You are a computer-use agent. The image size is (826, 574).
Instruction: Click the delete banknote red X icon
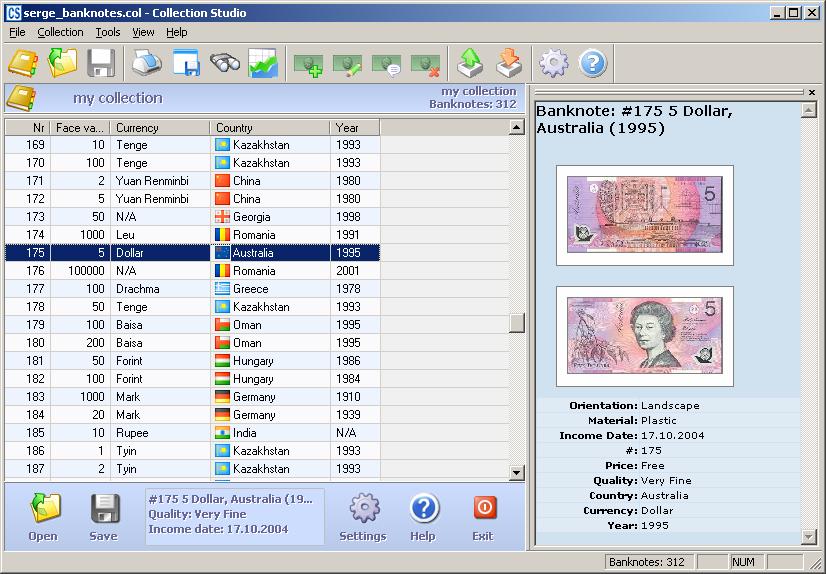(x=425, y=66)
